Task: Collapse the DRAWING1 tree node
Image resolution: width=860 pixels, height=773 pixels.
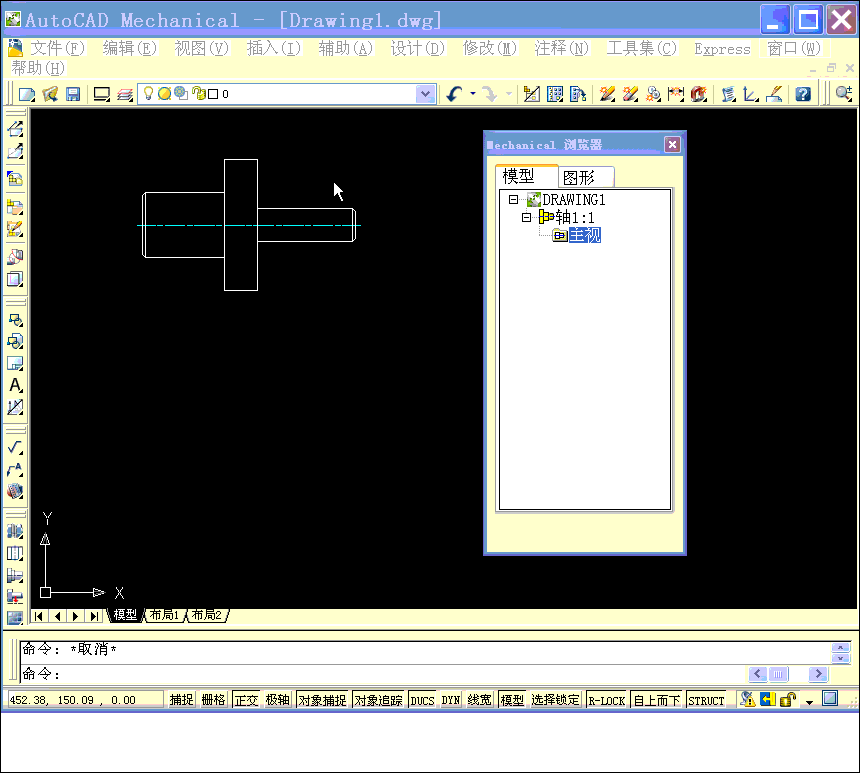Action: [513, 200]
